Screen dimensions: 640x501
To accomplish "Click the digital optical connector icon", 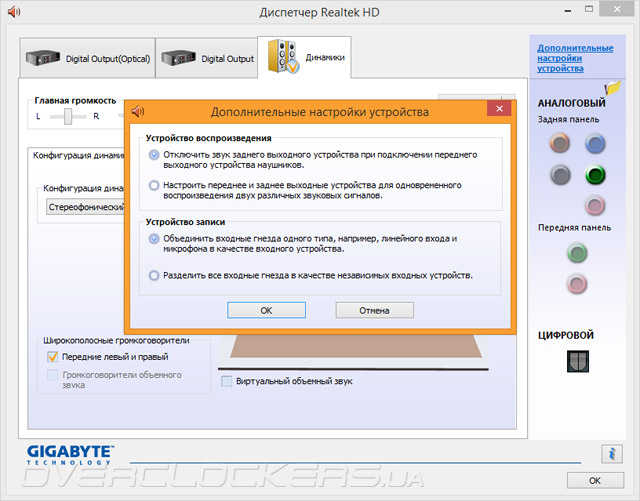I will click(x=578, y=361).
